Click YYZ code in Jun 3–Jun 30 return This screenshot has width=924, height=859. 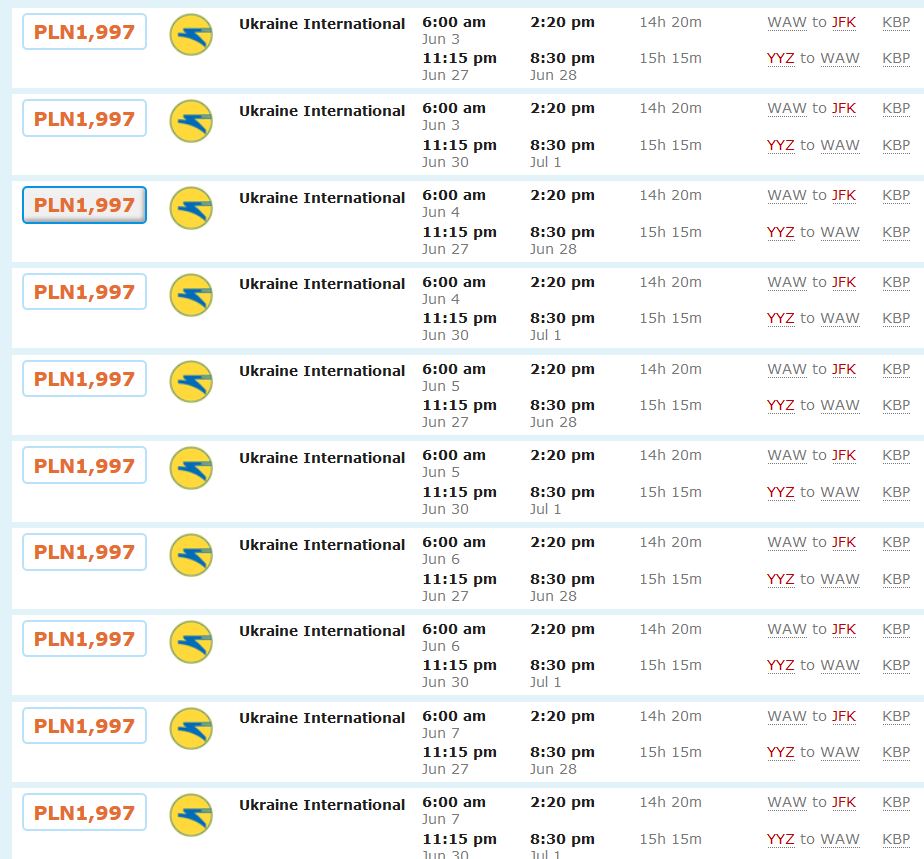coord(780,145)
